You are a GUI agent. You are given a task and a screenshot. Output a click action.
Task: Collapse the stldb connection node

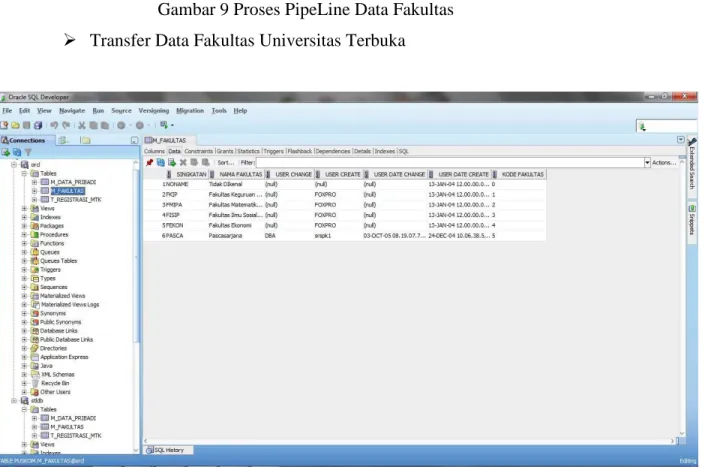pyautogui.click(x=14, y=400)
